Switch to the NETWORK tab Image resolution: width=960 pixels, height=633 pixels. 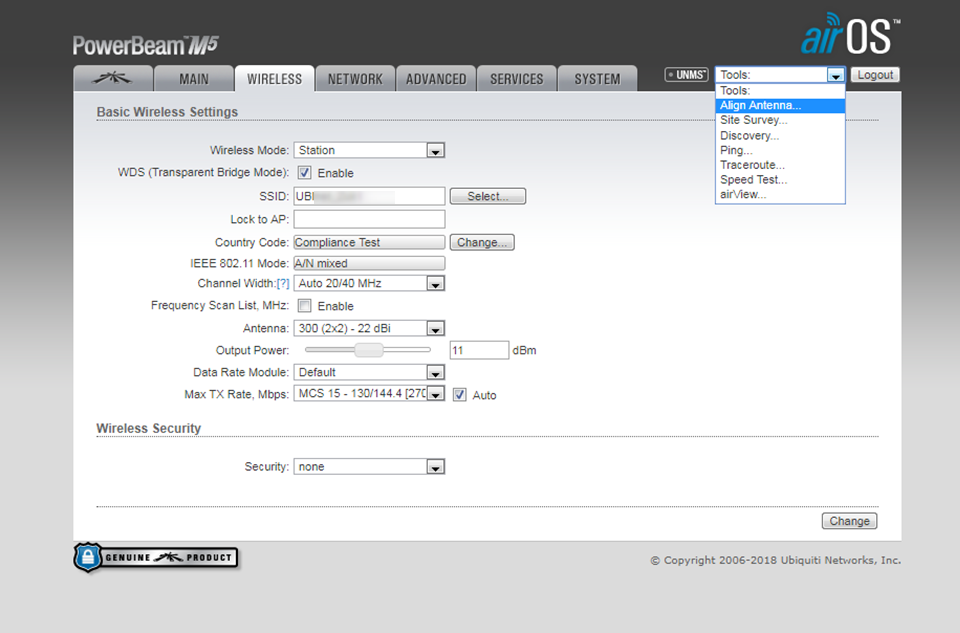coord(355,79)
